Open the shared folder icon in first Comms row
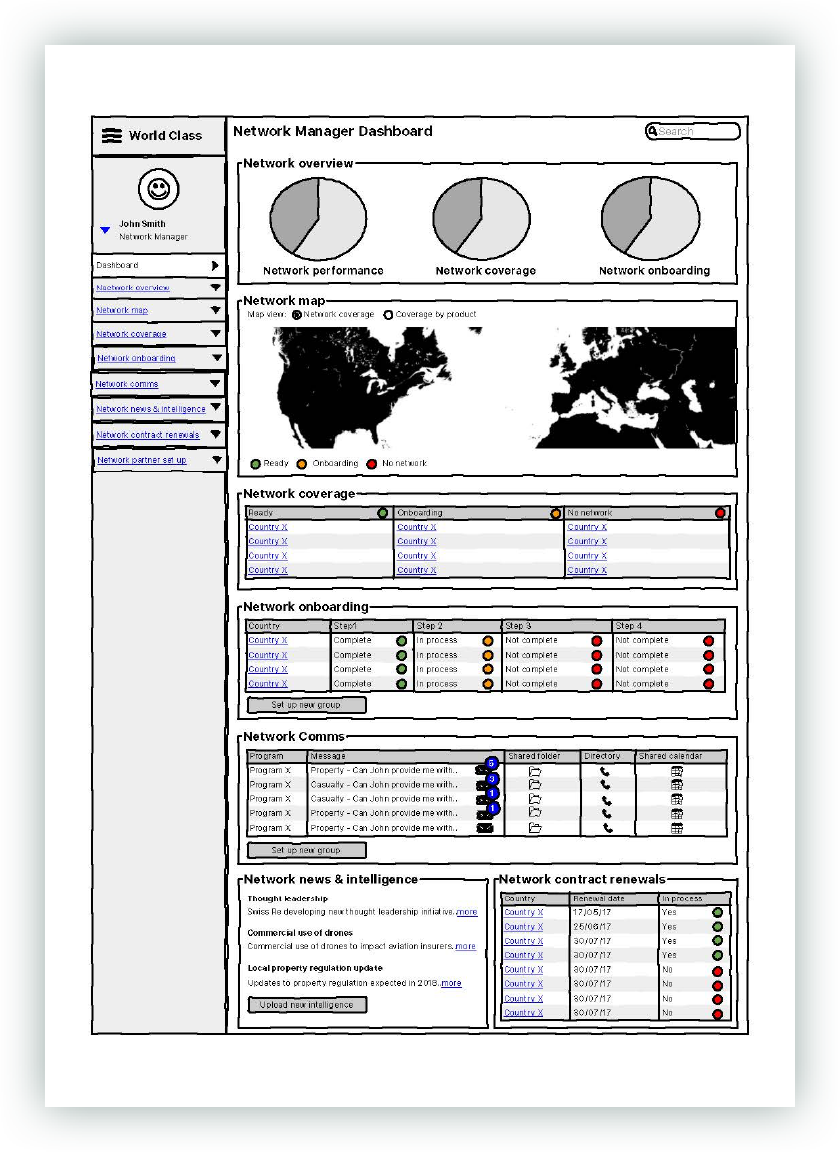The image size is (840, 1152). (x=535, y=771)
